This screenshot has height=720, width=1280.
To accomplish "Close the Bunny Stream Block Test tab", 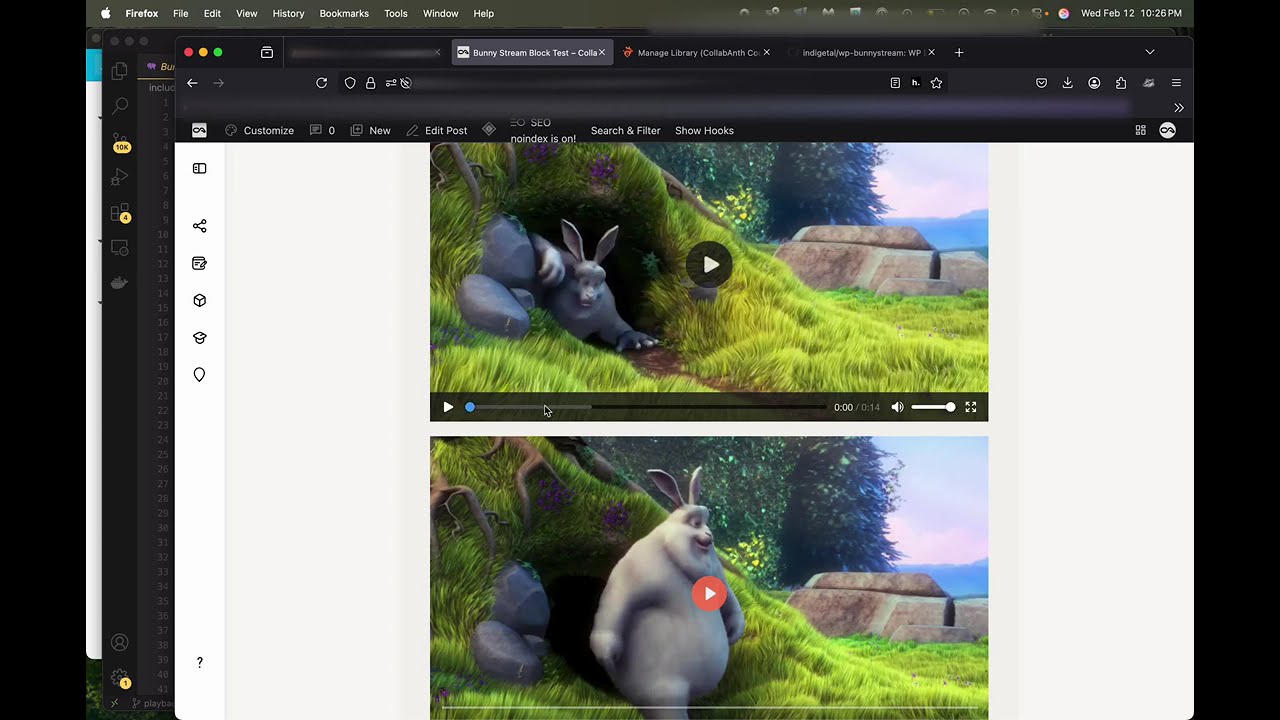I will click(602, 52).
